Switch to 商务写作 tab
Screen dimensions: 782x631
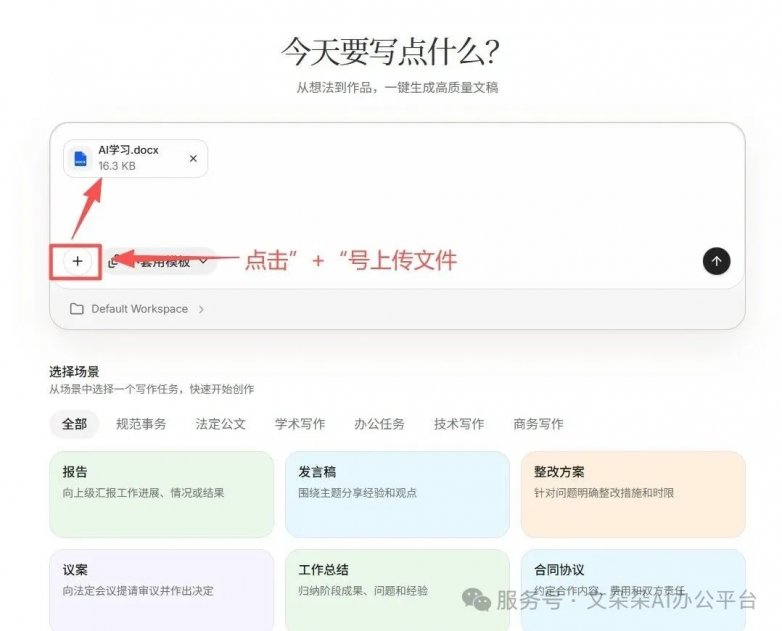click(538, 424)
